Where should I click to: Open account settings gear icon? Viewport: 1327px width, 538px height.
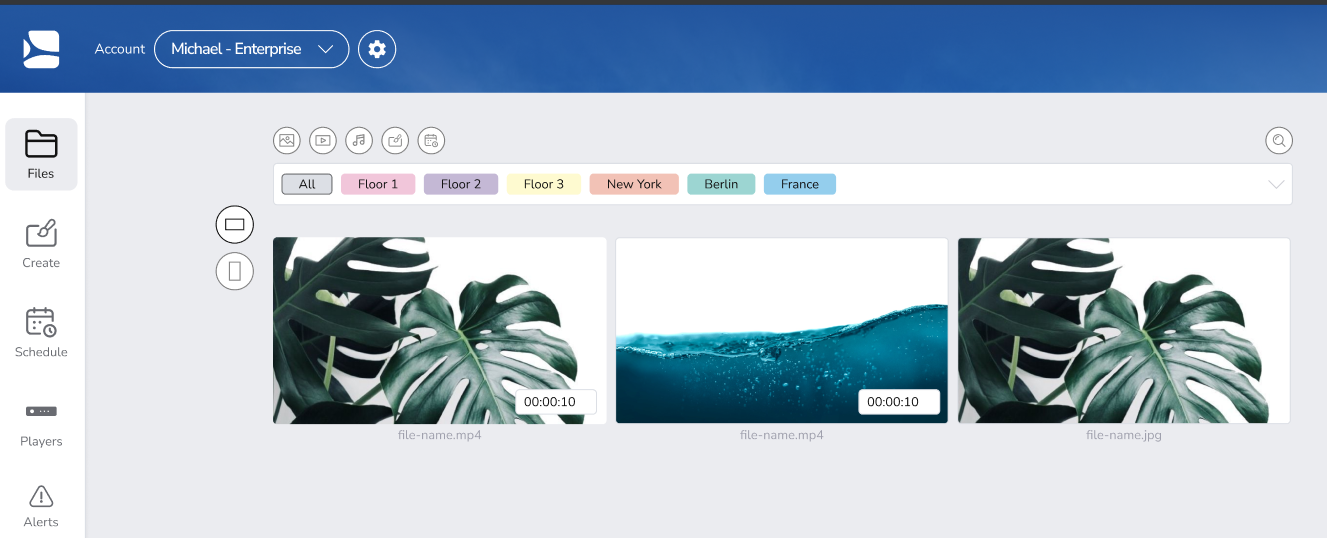pos(377,49)
